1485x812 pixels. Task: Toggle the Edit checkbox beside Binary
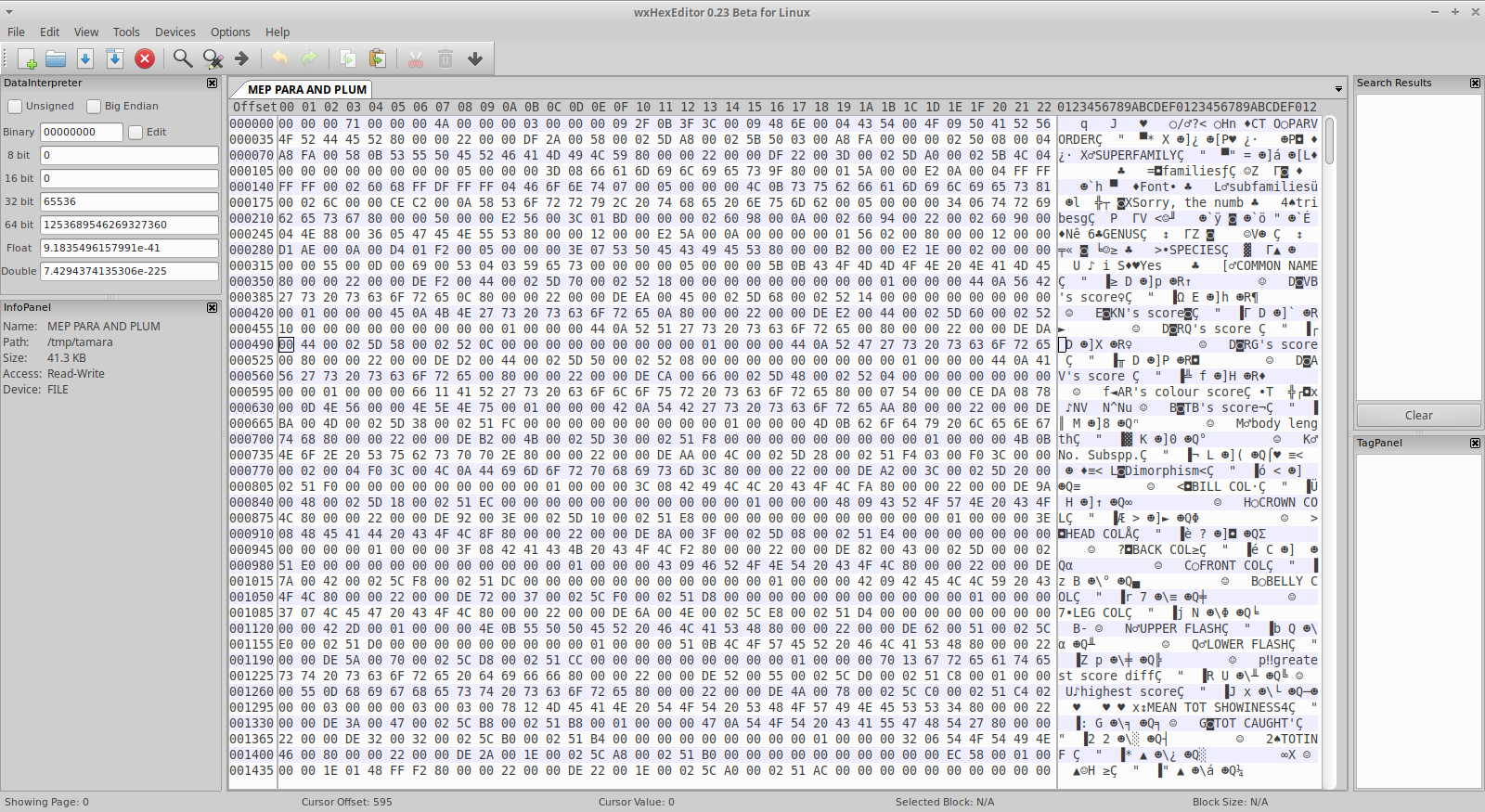[136, 133]
